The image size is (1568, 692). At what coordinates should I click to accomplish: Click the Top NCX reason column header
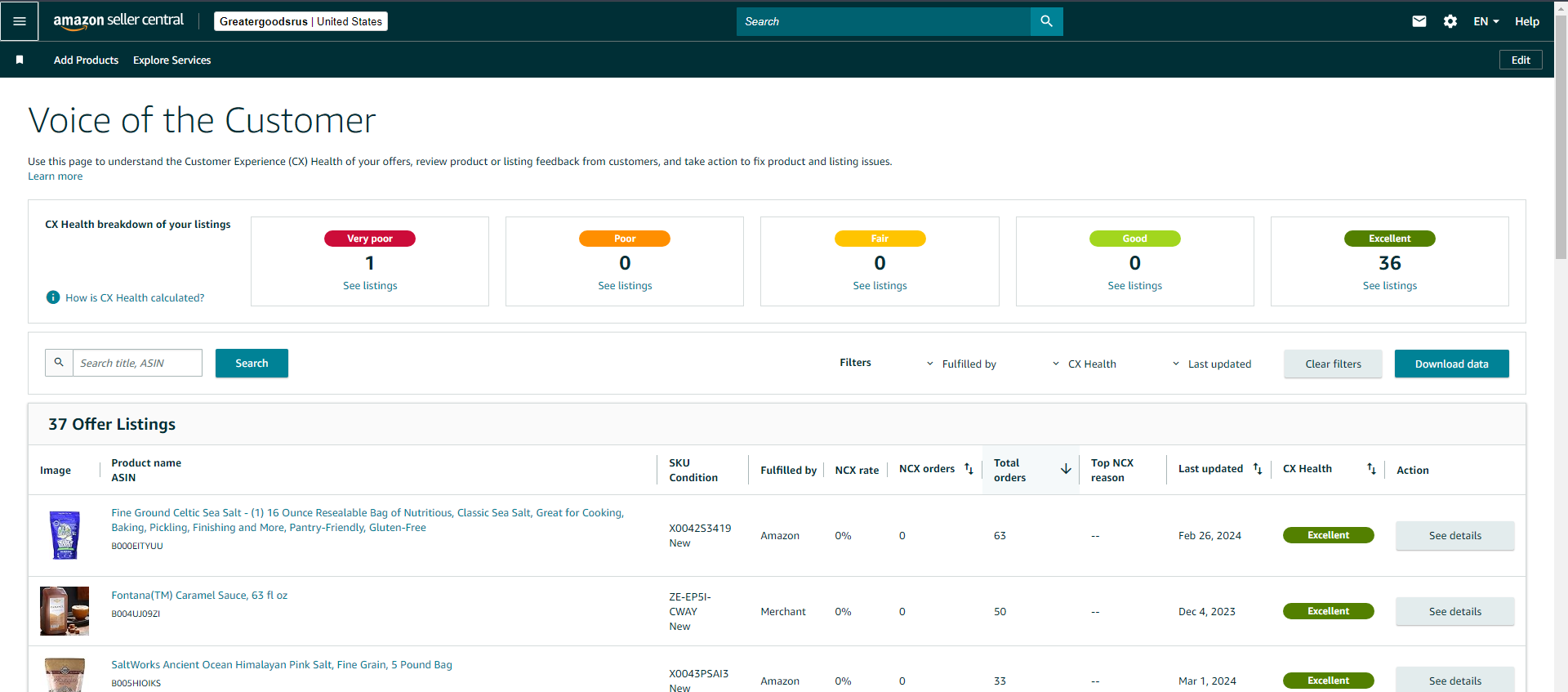[x=1112, y=471]
